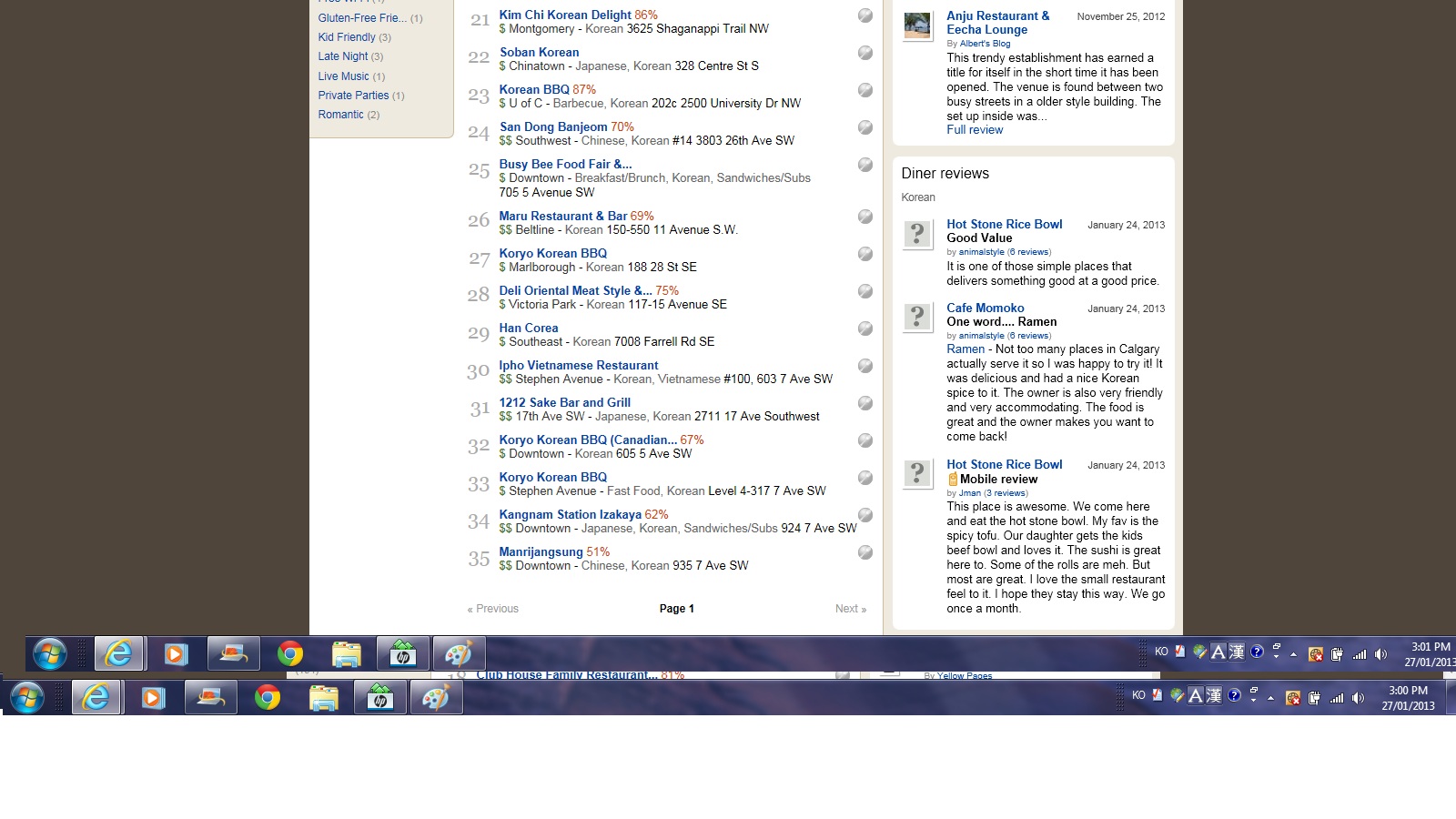This screenshot has height=819, width=1456.
Task: Open the Han Corea listing
Action: (x=529, y=328)
